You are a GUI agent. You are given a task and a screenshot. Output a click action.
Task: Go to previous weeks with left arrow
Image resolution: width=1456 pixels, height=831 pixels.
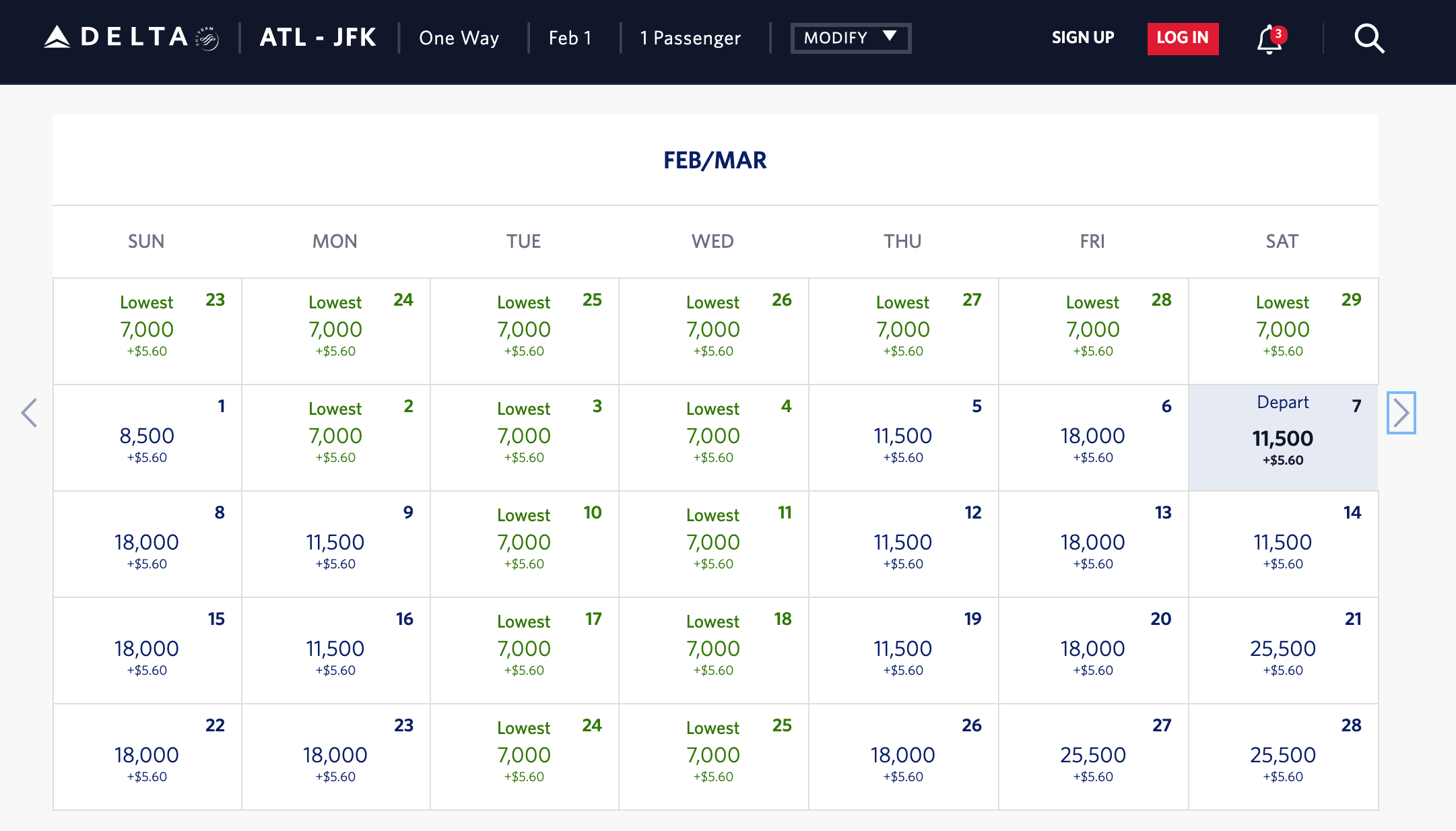29,413
